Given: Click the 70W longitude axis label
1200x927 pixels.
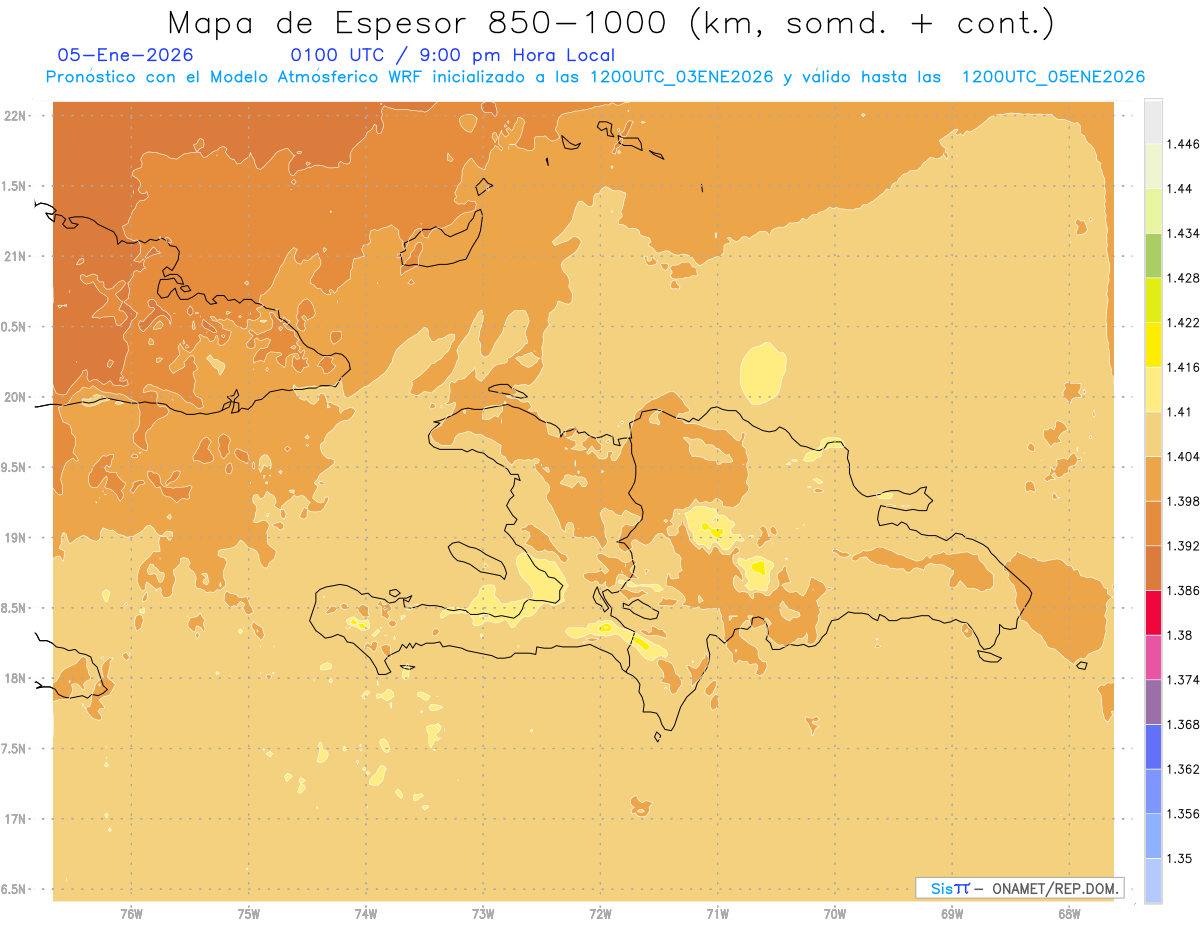Looking at the screenshot, I should [x=835, y=914].
